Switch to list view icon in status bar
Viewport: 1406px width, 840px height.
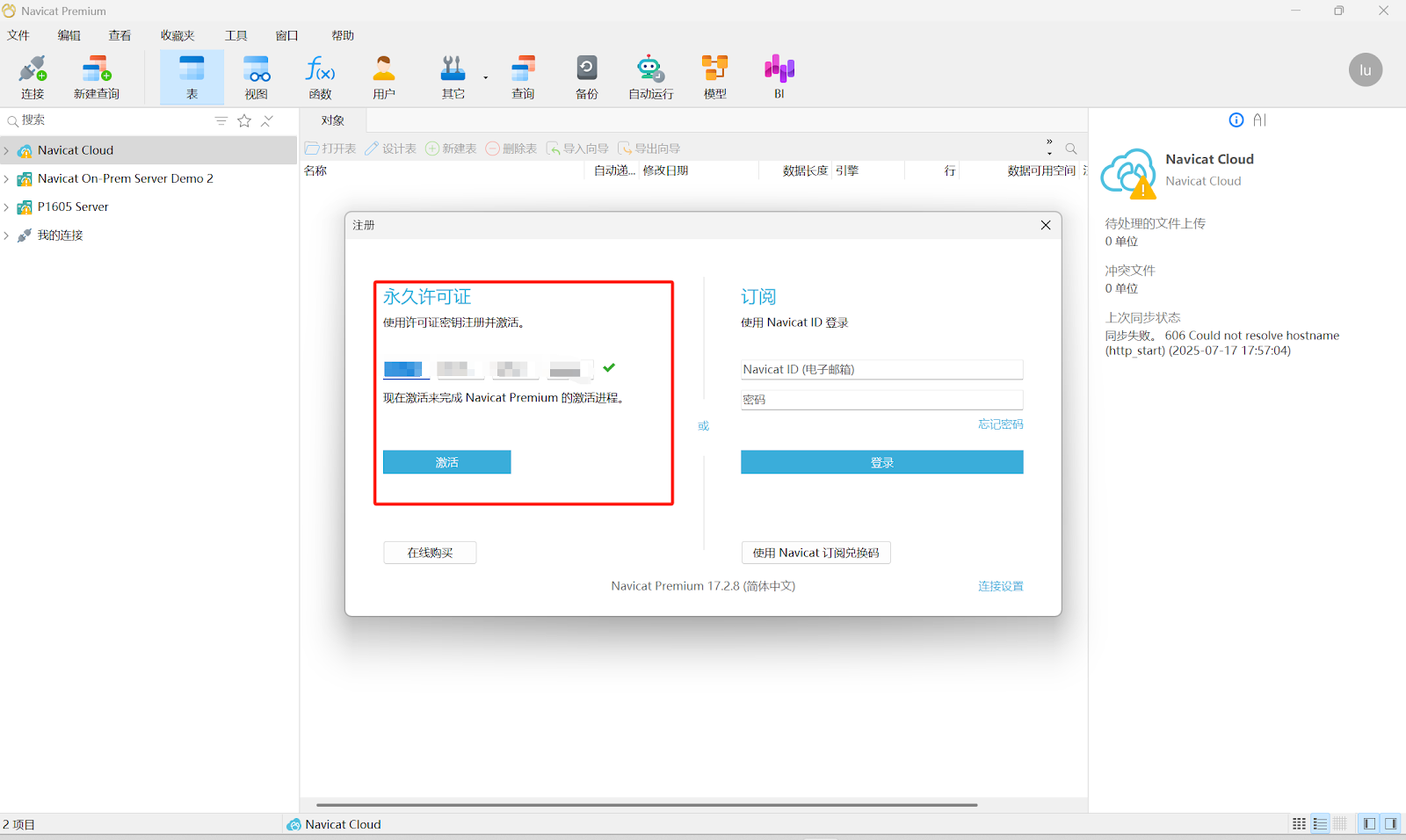click(1320, 824)
